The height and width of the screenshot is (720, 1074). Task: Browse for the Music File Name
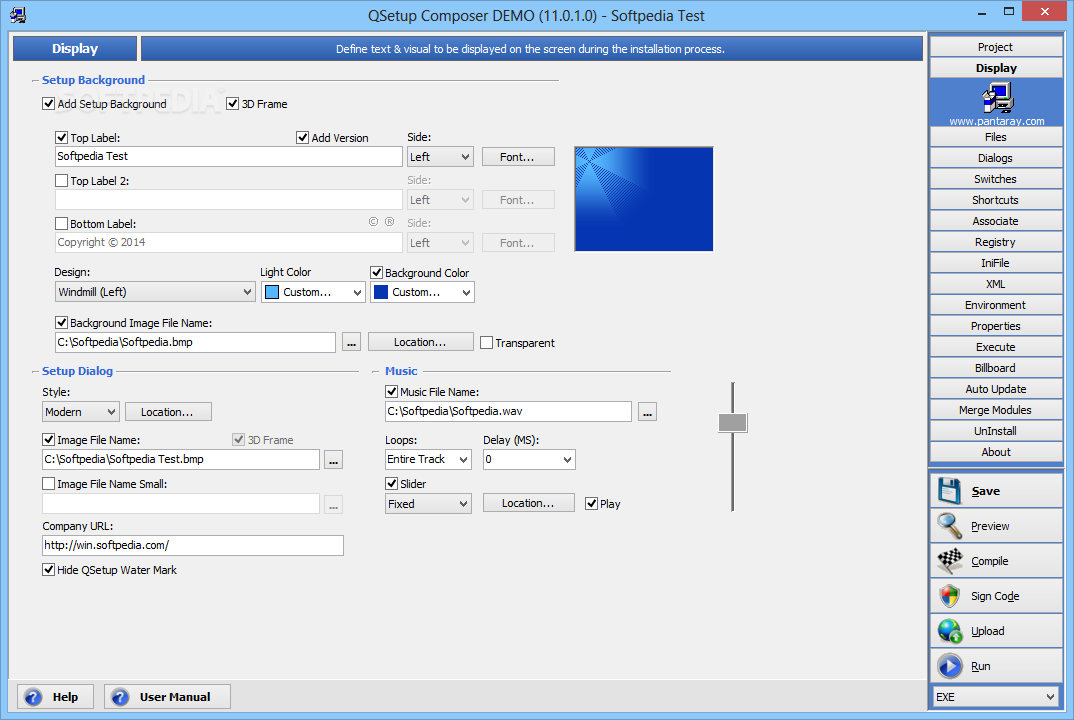(647, 412)
